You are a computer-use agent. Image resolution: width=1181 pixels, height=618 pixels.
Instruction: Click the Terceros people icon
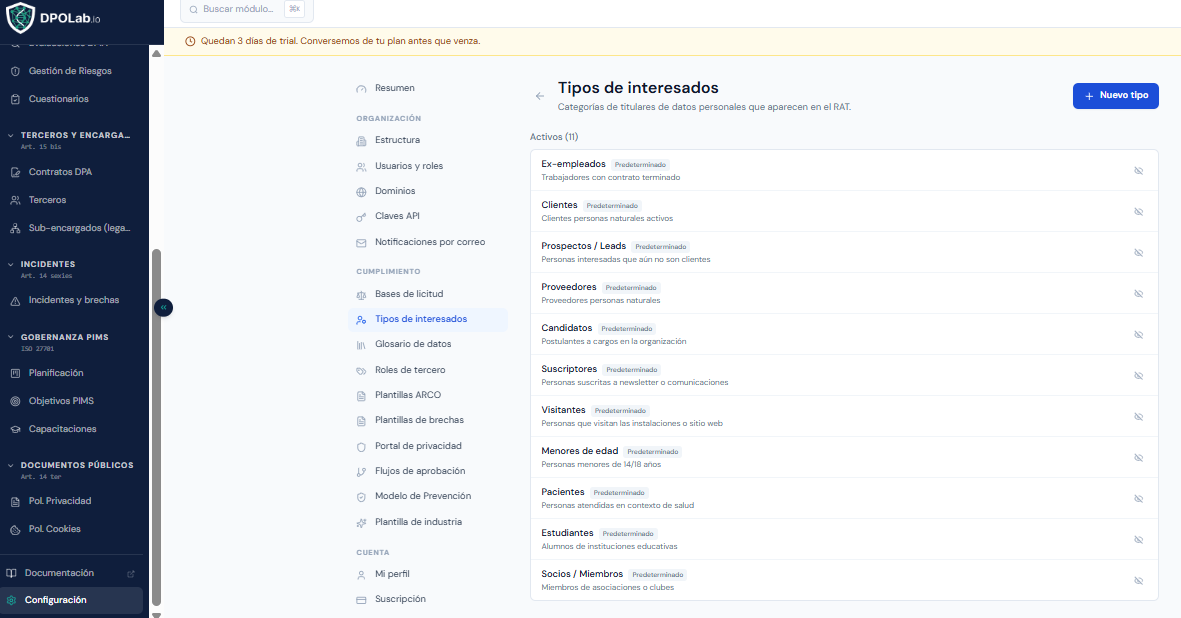15,200
